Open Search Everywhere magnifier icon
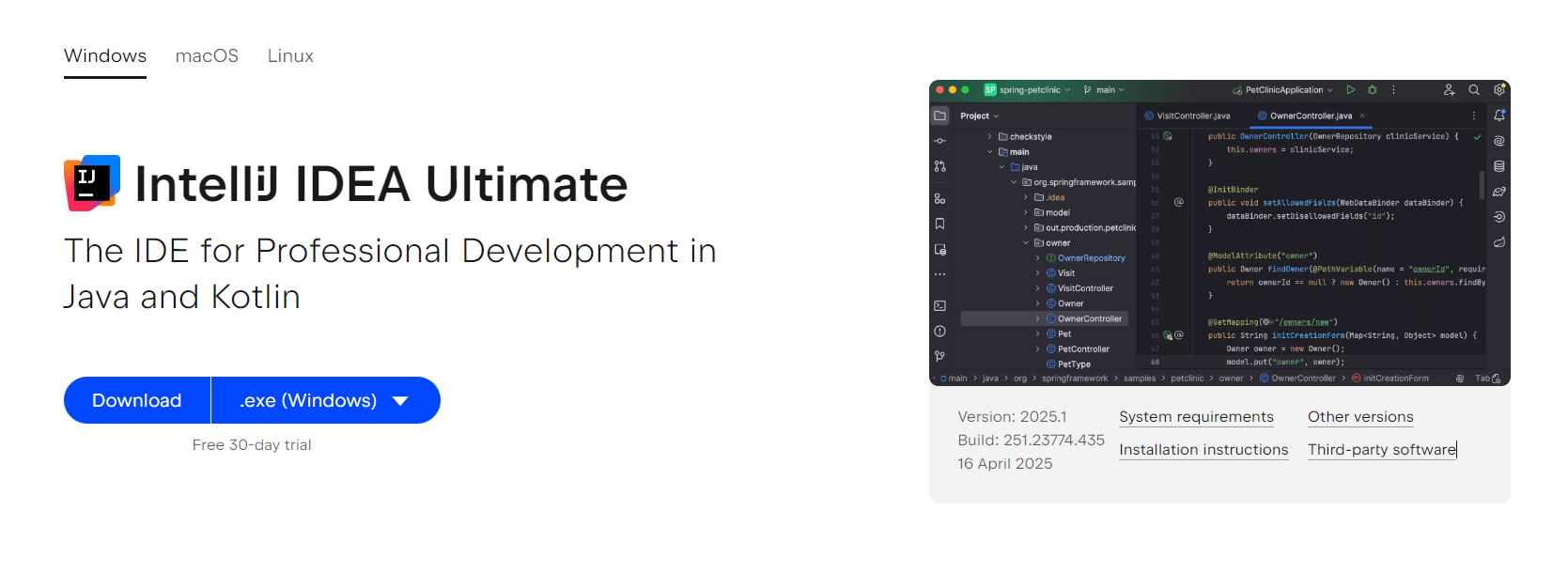The height and width of the screenshot is (573, 1568). coord(1474,90)
